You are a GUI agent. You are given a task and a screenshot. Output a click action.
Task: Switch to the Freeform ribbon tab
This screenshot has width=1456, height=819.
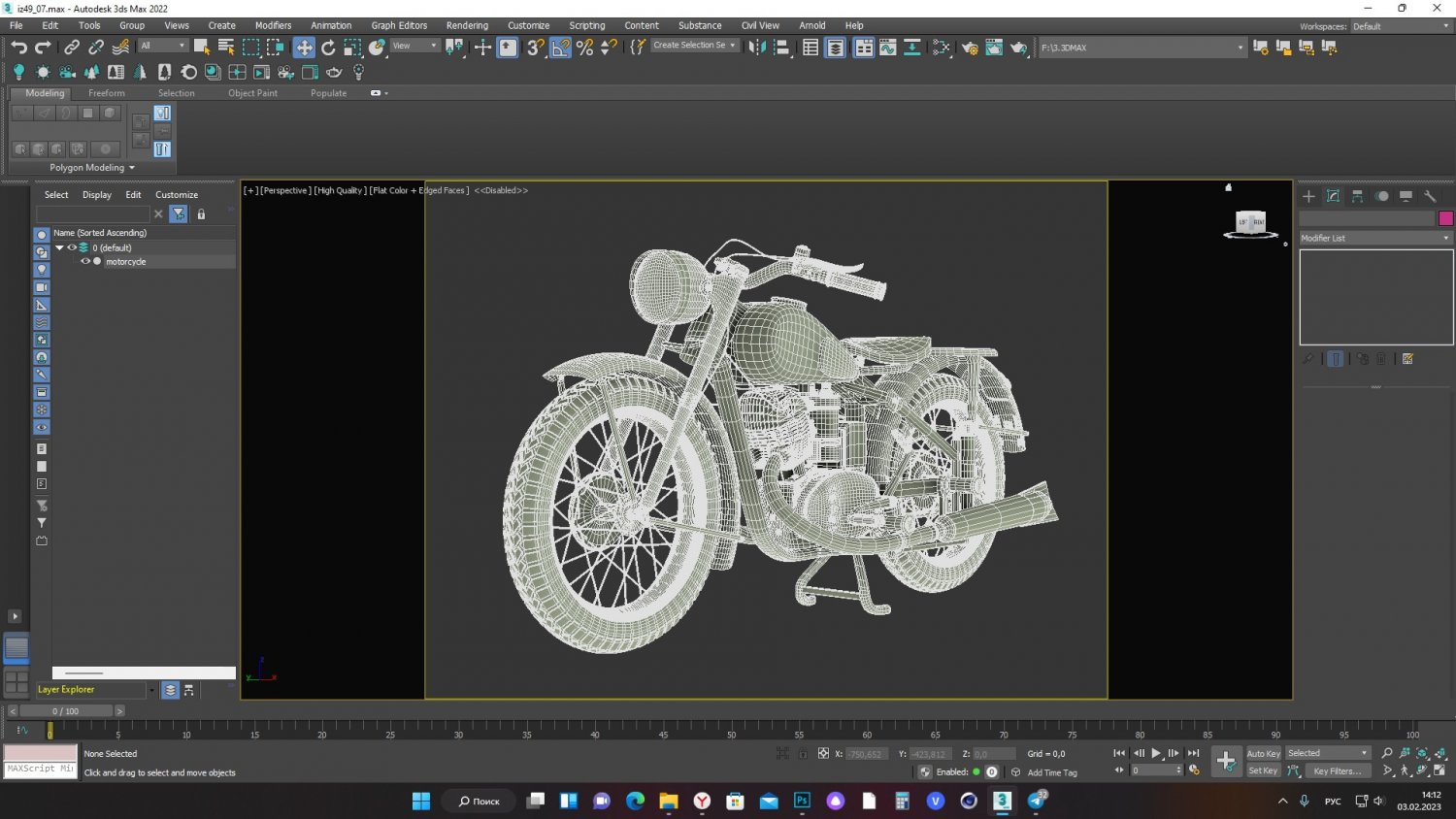pyautogui.click(x=106, y=93)
